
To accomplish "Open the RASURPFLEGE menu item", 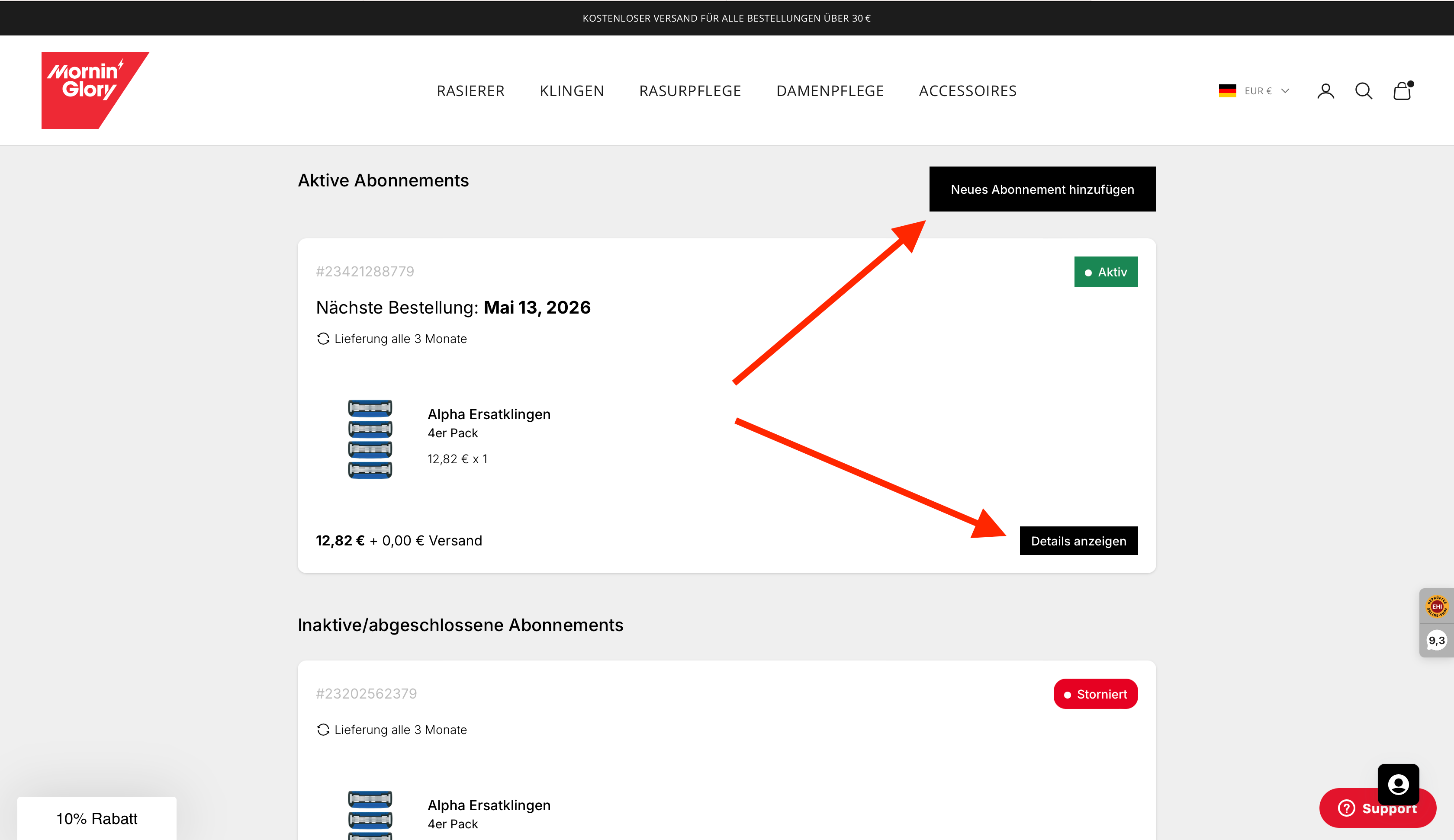I will 689,91.
